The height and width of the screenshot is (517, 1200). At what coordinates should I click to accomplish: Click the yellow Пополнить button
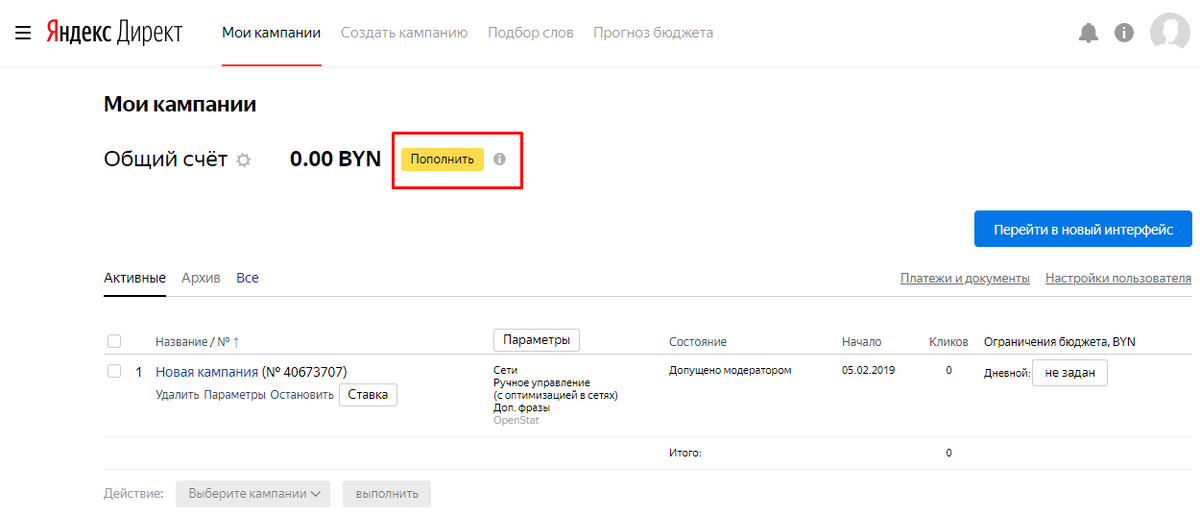tap(442, 159)
